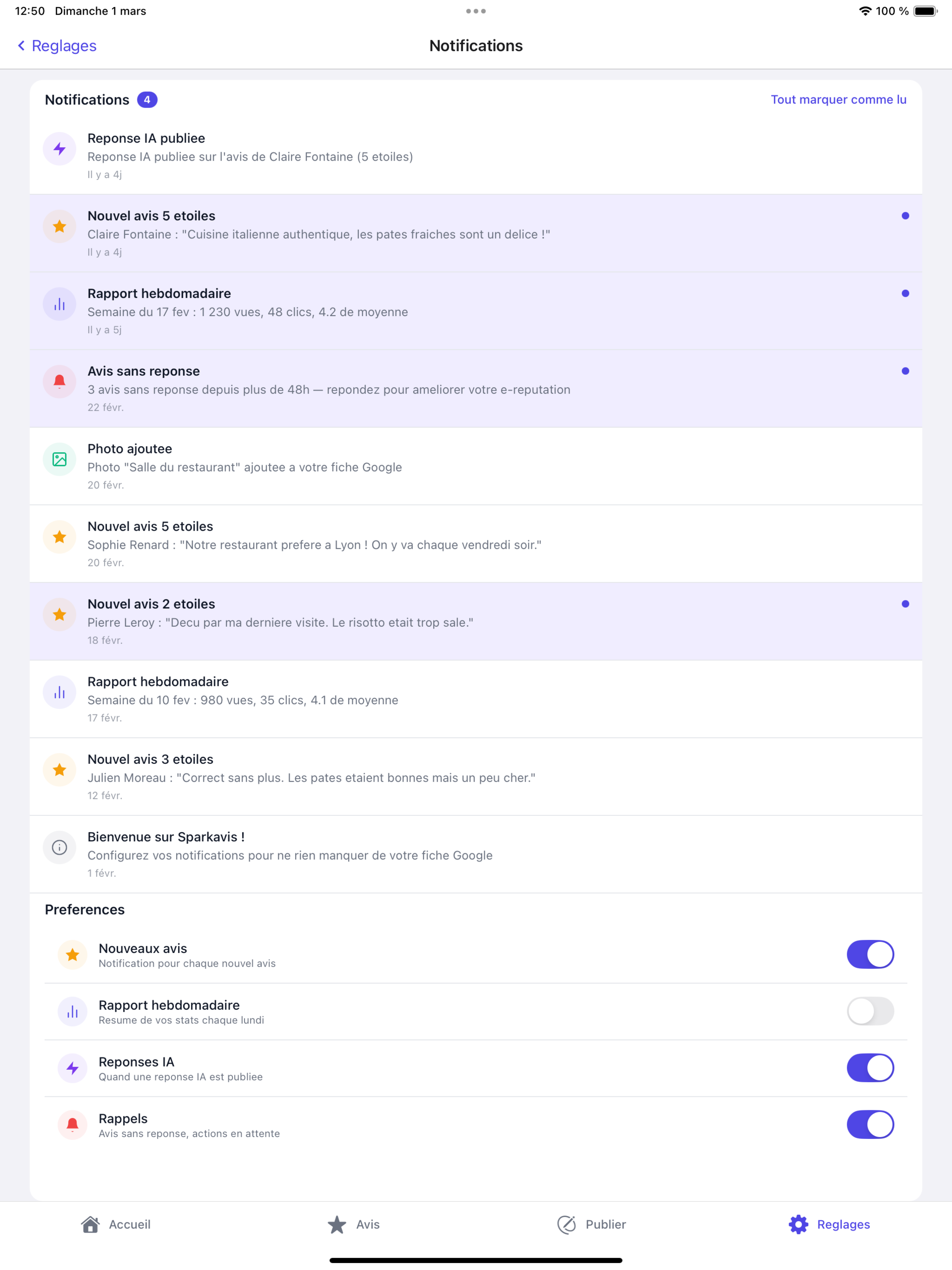Toggle off the Rappels switch

(869, 1124)
